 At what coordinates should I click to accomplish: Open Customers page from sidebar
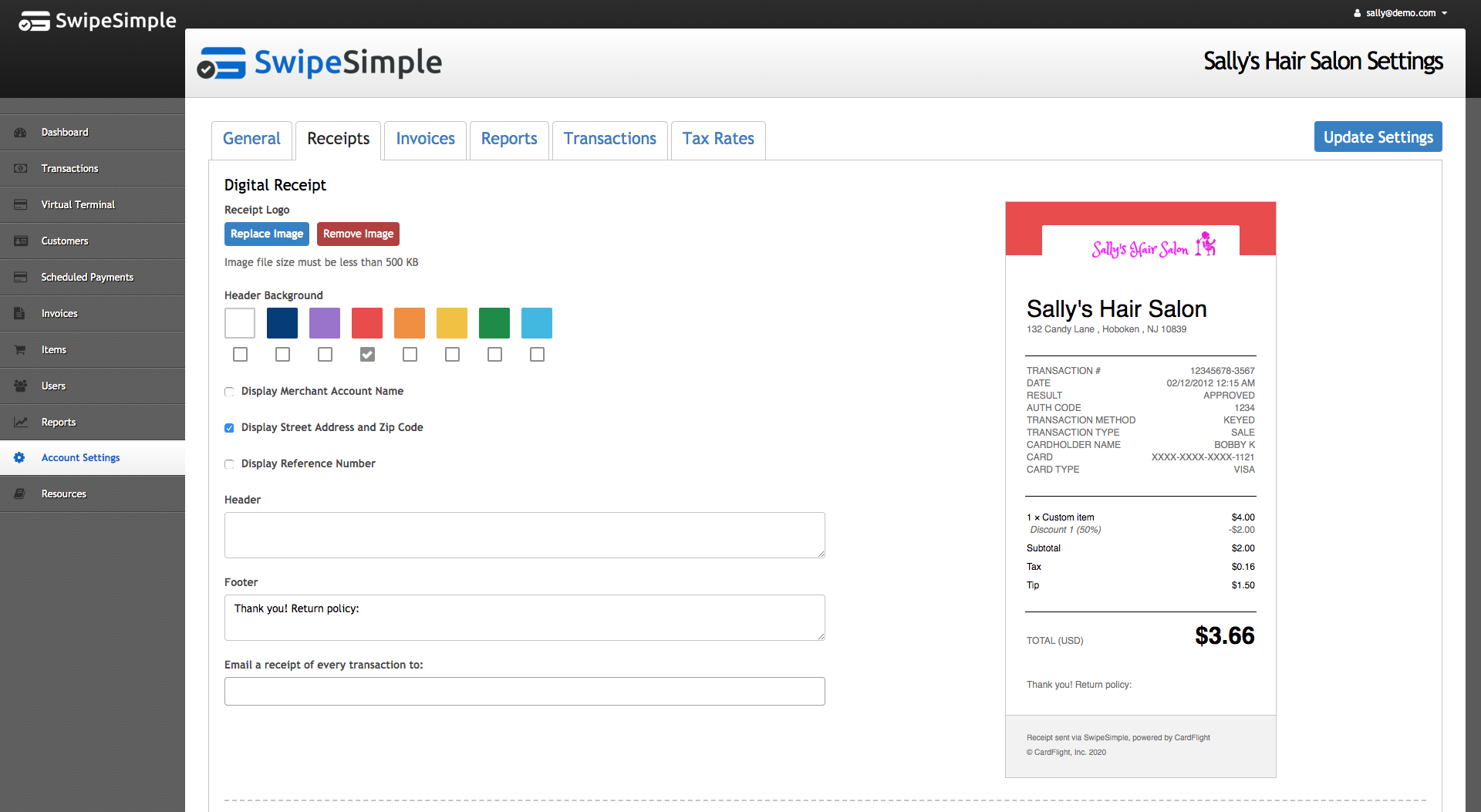click(x=65, y=241)
